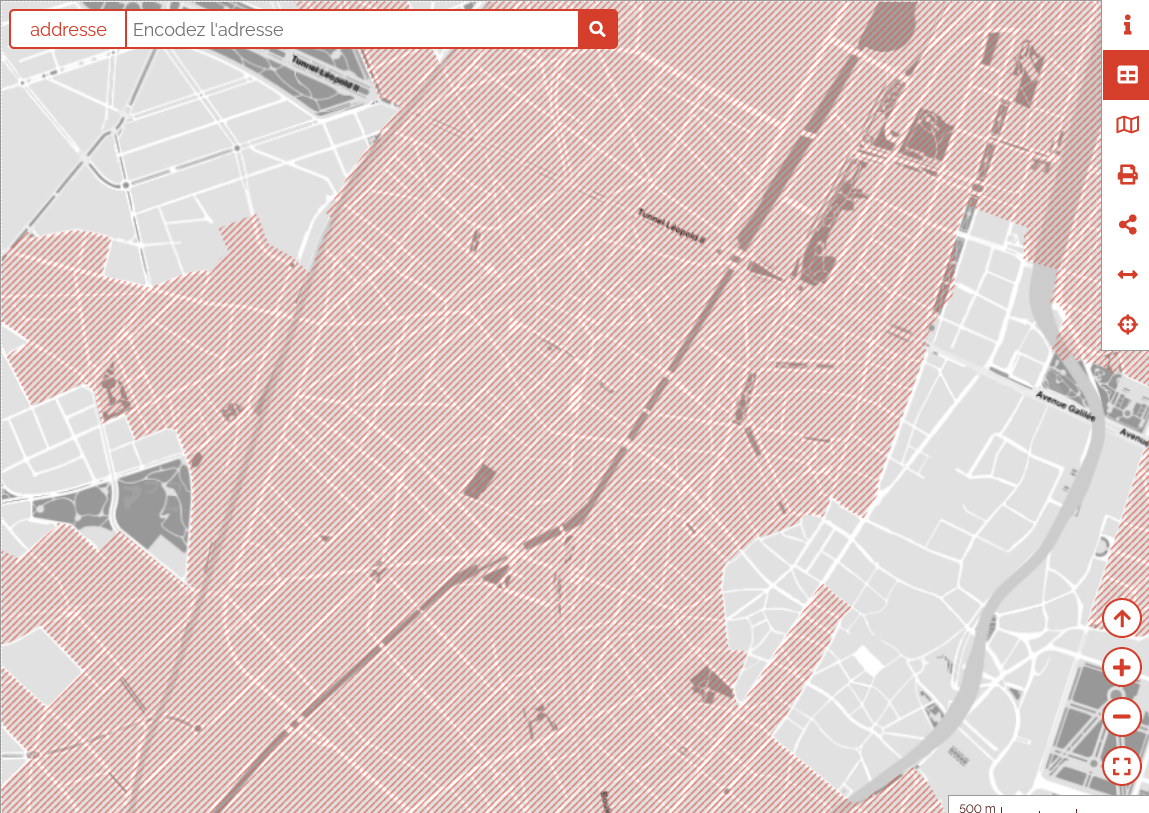Zoom in with the plus button
This screenshot has height=813, width=1149.
click(1122, 667)
